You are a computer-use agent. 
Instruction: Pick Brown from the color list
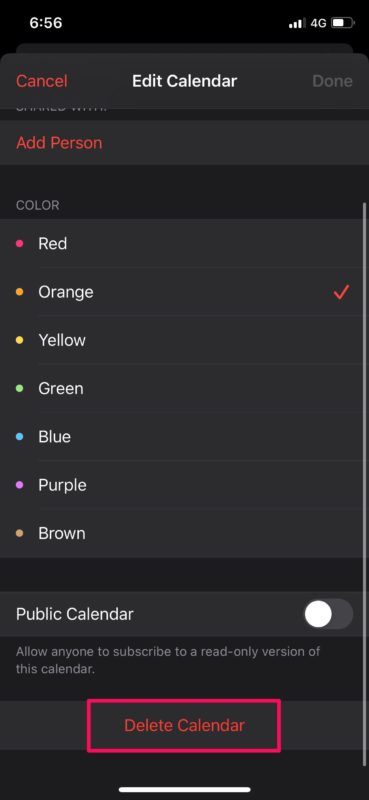tap(184, 533)
